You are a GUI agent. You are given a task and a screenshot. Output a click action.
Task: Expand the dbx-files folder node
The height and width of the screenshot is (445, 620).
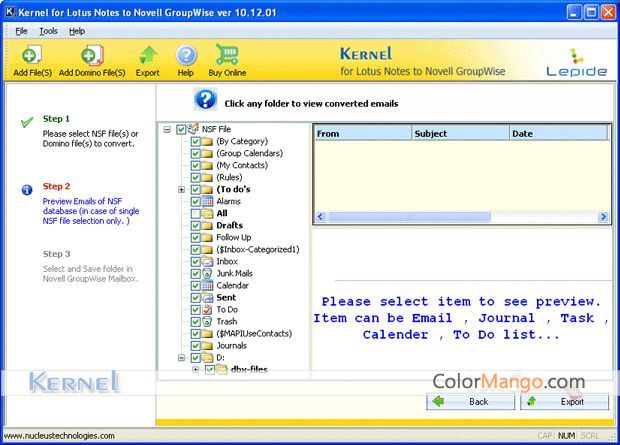point(195,369)
